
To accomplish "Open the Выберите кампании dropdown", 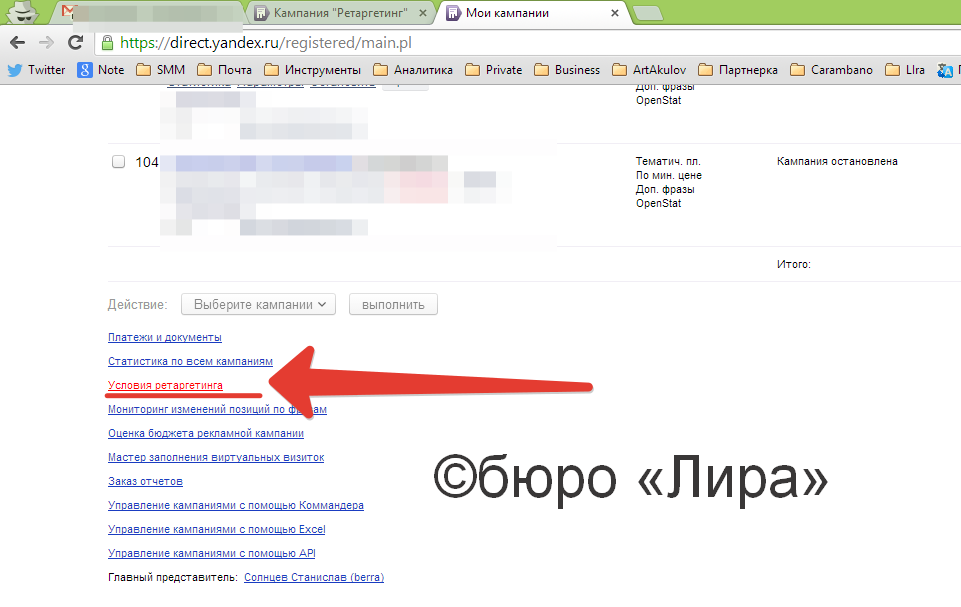I will click(257, 304).
